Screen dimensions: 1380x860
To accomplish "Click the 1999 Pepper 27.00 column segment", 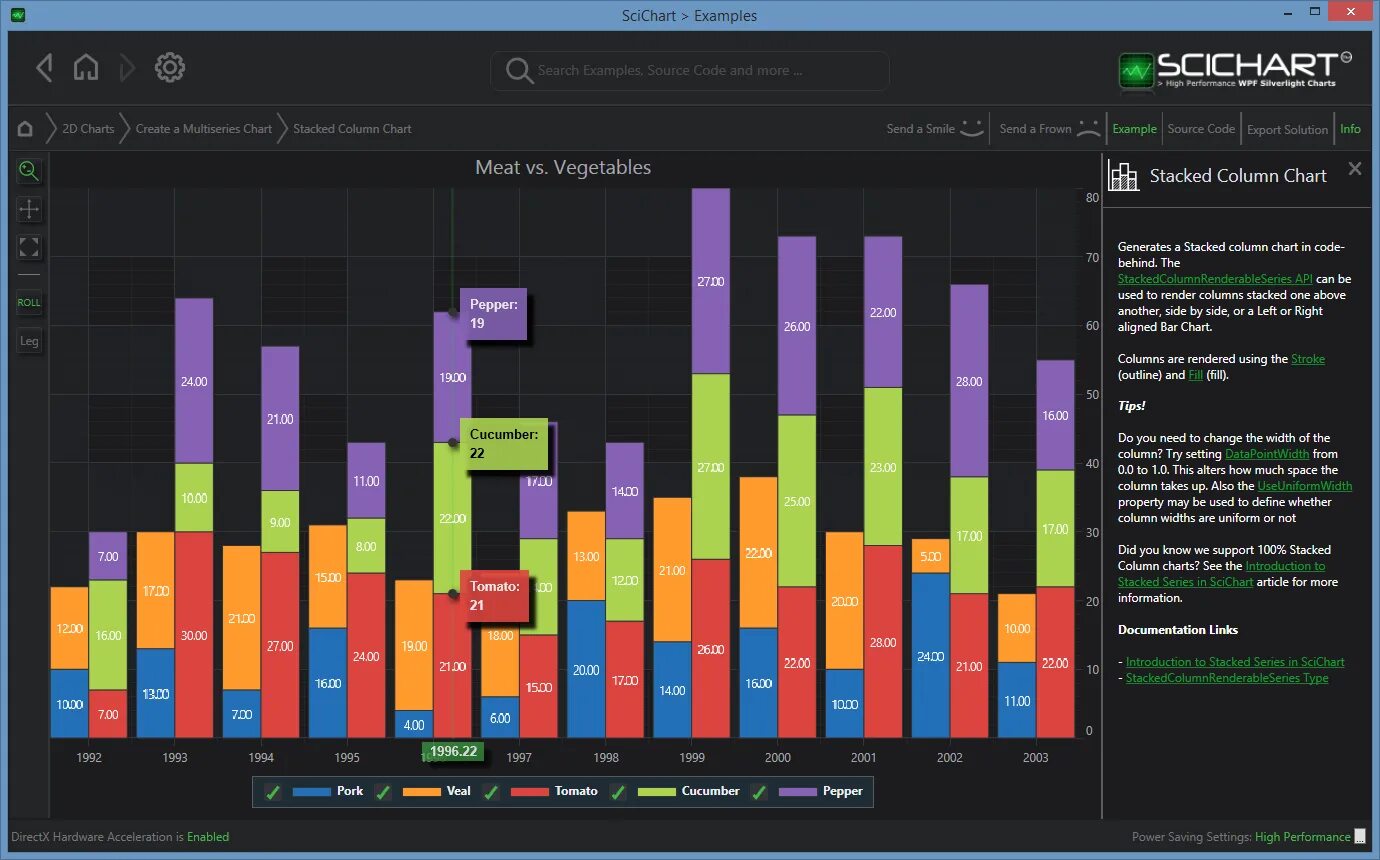I will coord(710,281).
